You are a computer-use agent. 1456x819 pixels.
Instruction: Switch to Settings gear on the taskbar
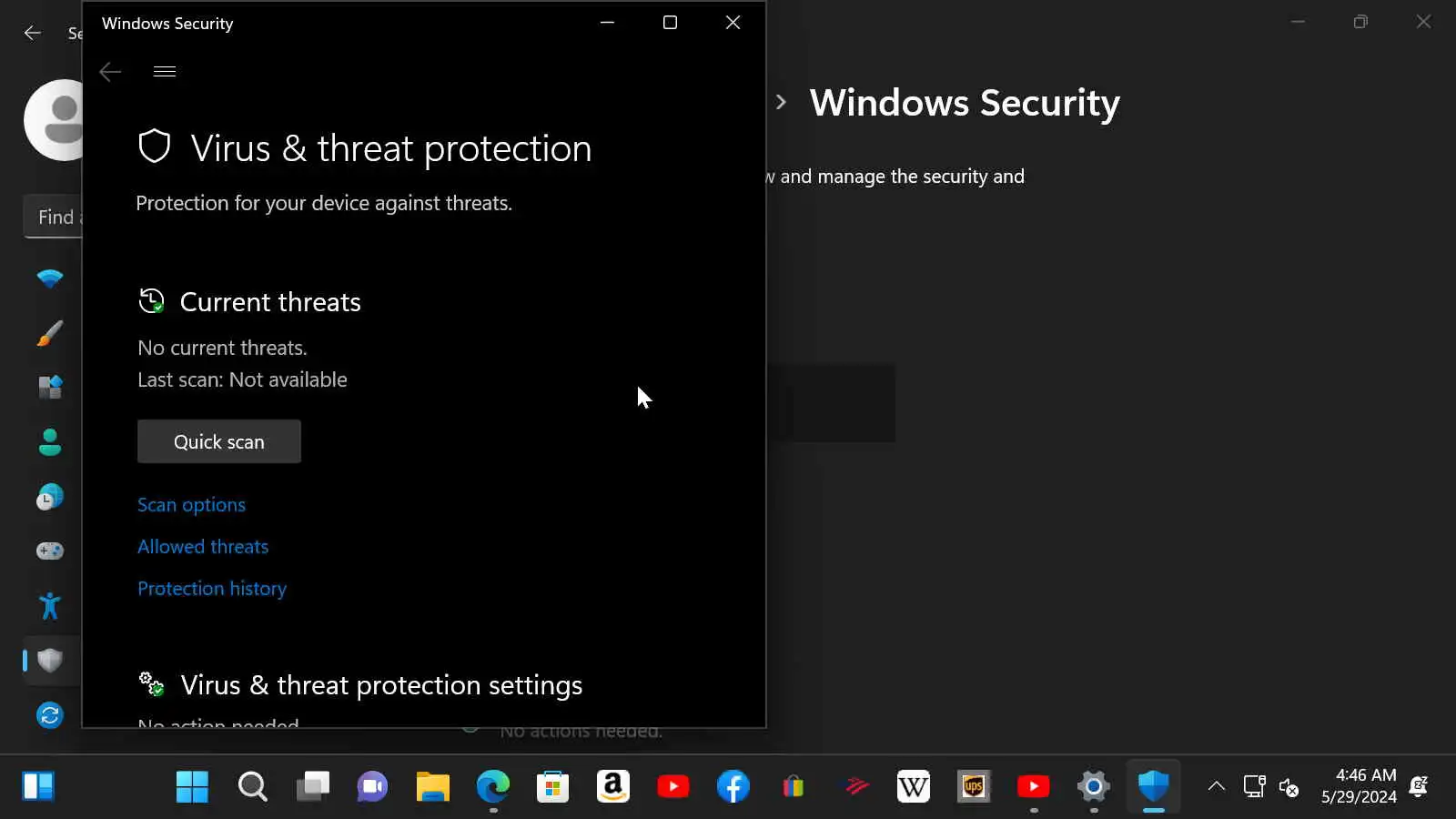(x=1094, y=786)
